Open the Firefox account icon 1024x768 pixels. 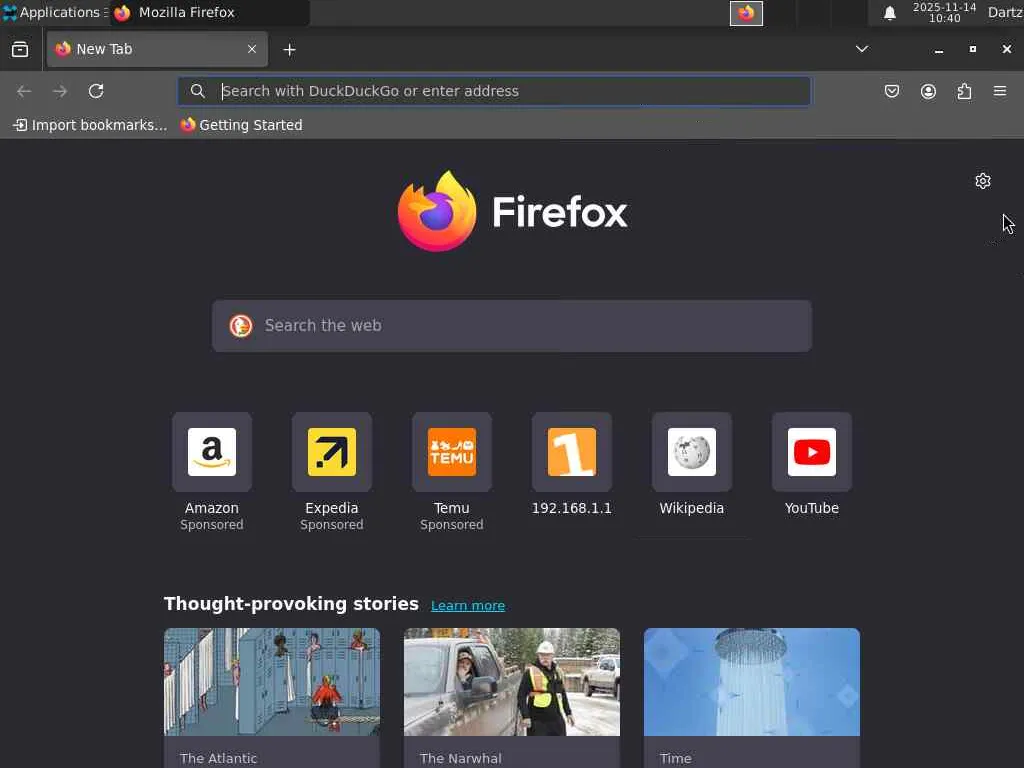click(x=928, y=91)
